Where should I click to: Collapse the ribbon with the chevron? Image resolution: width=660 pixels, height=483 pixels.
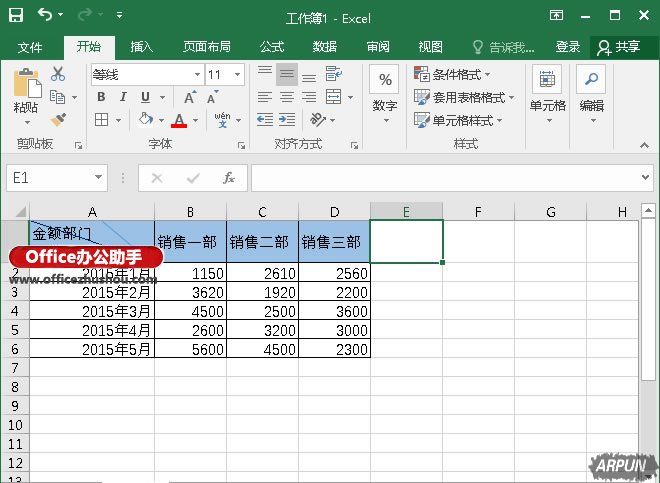[644, 145]
